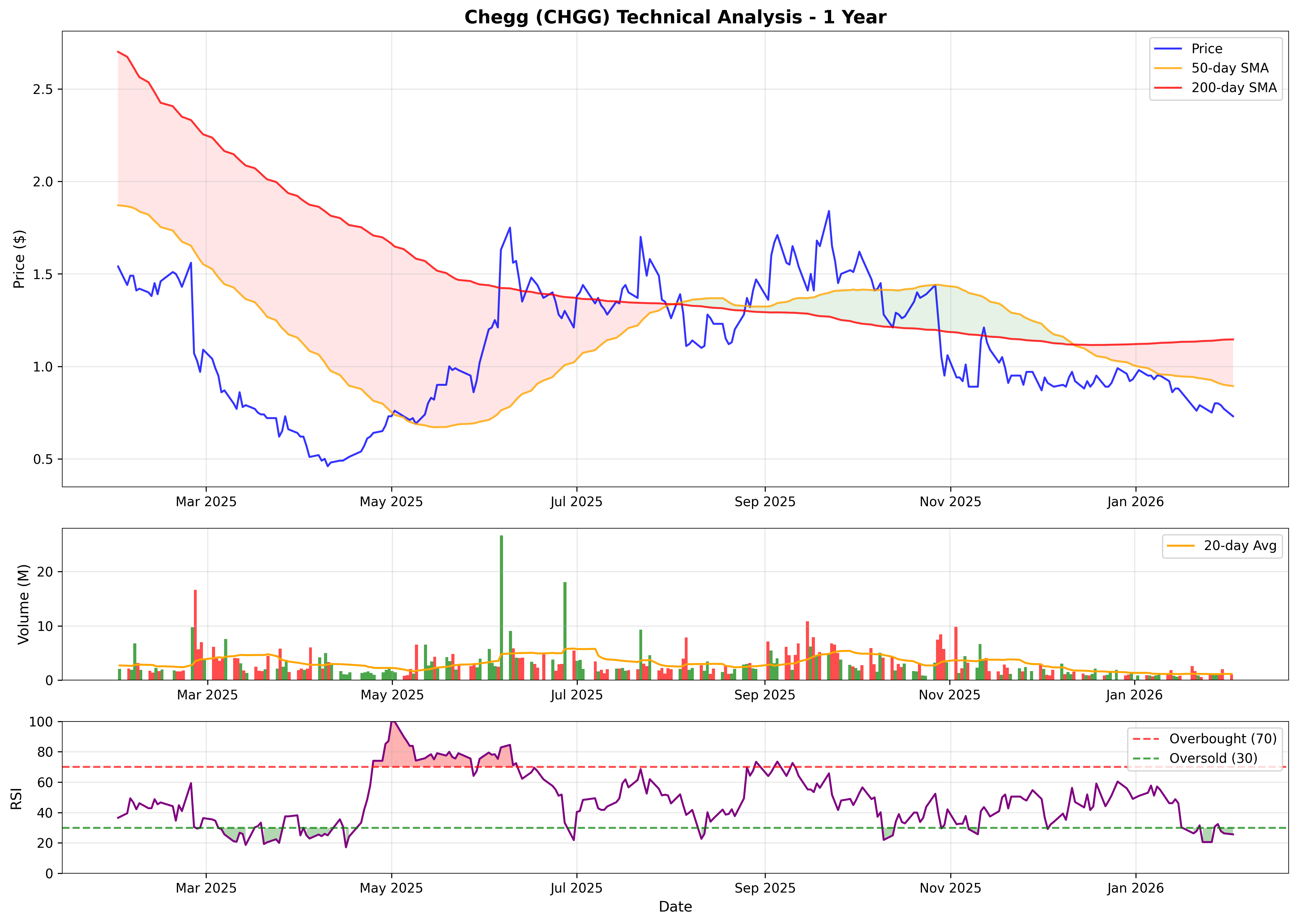
Task: Click the green dashed sample beside Oversold (30)
Action: pyautogui.click(x=1146, y=758)
